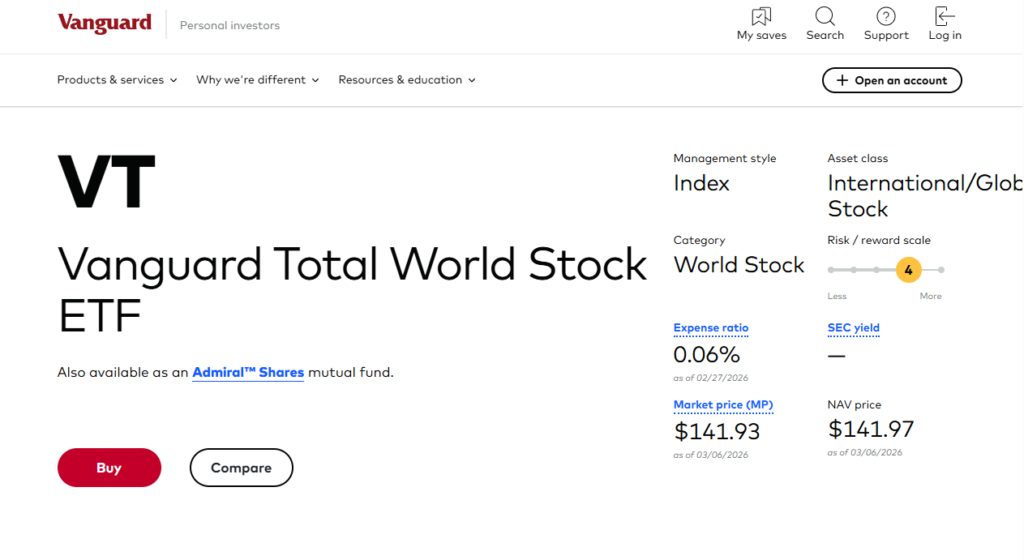Click the Search magnifier icon
Image resolution: width=1024 pixels, height=560 pixels.
point(825,16)
